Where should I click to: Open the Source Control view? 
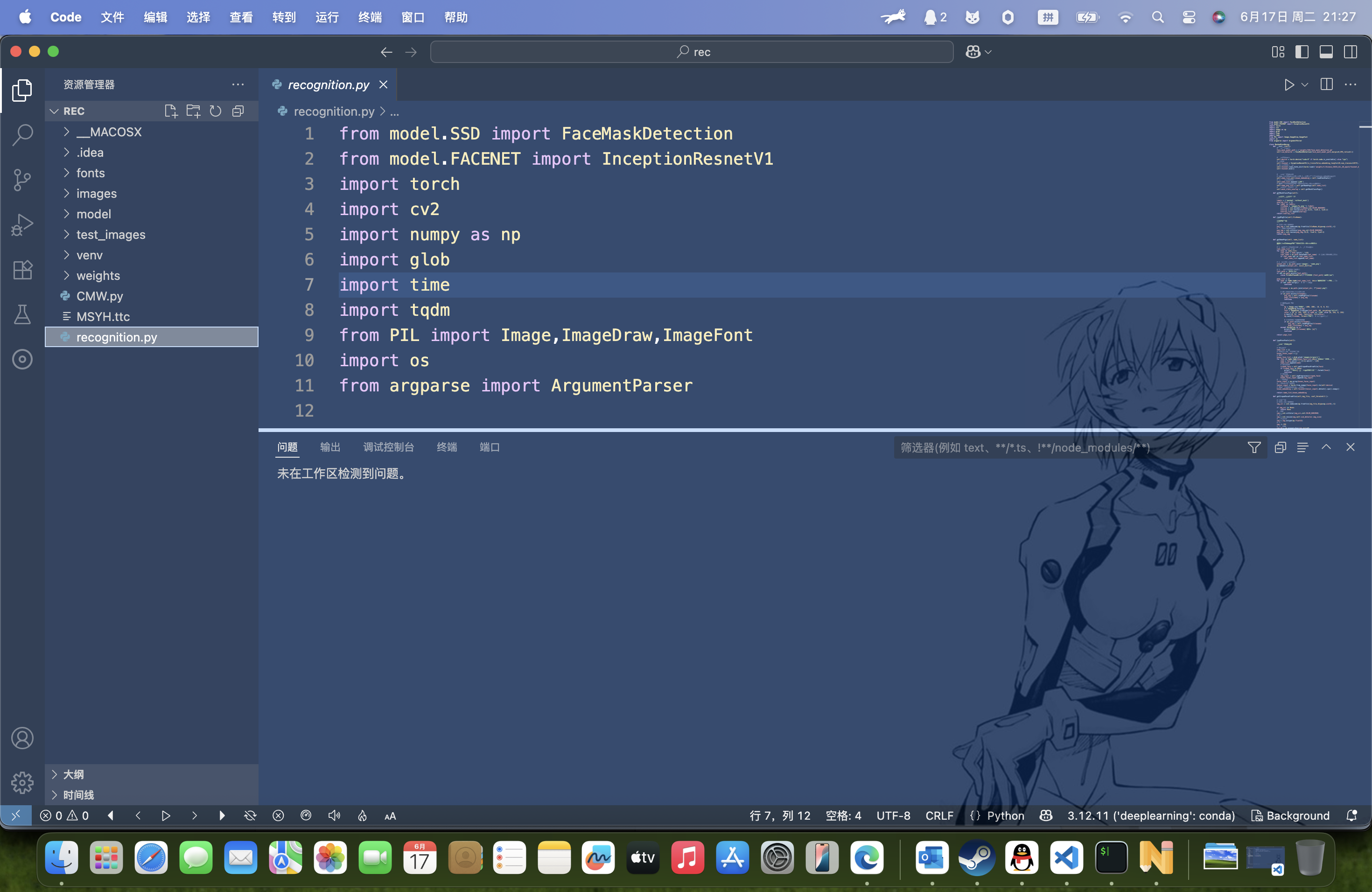click(22, 180)
